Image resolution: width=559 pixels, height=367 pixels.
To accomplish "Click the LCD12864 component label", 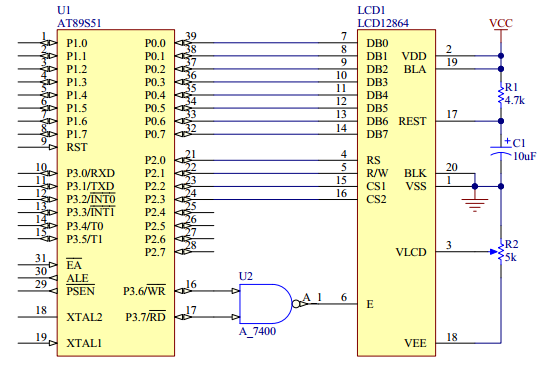I will point(383,23).
